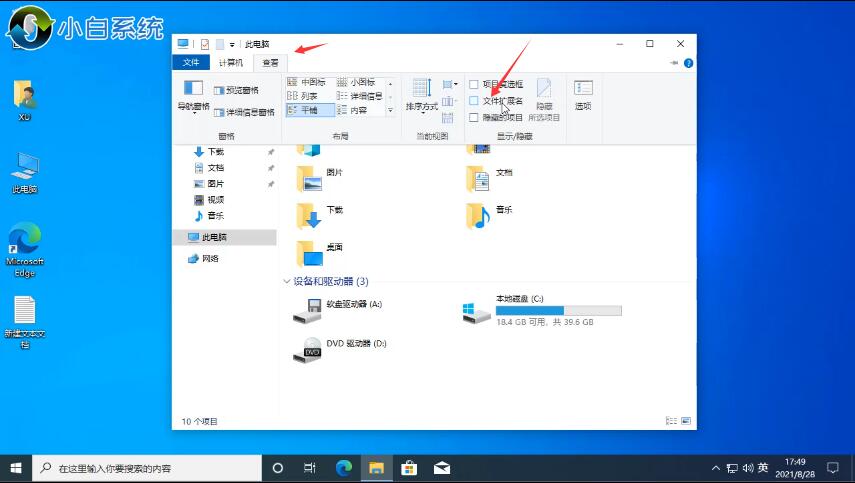This screenshot has height=483, width=855.
Task: Open the quick access toolbar customize dropdown
Action: click(x=232, y=45)
